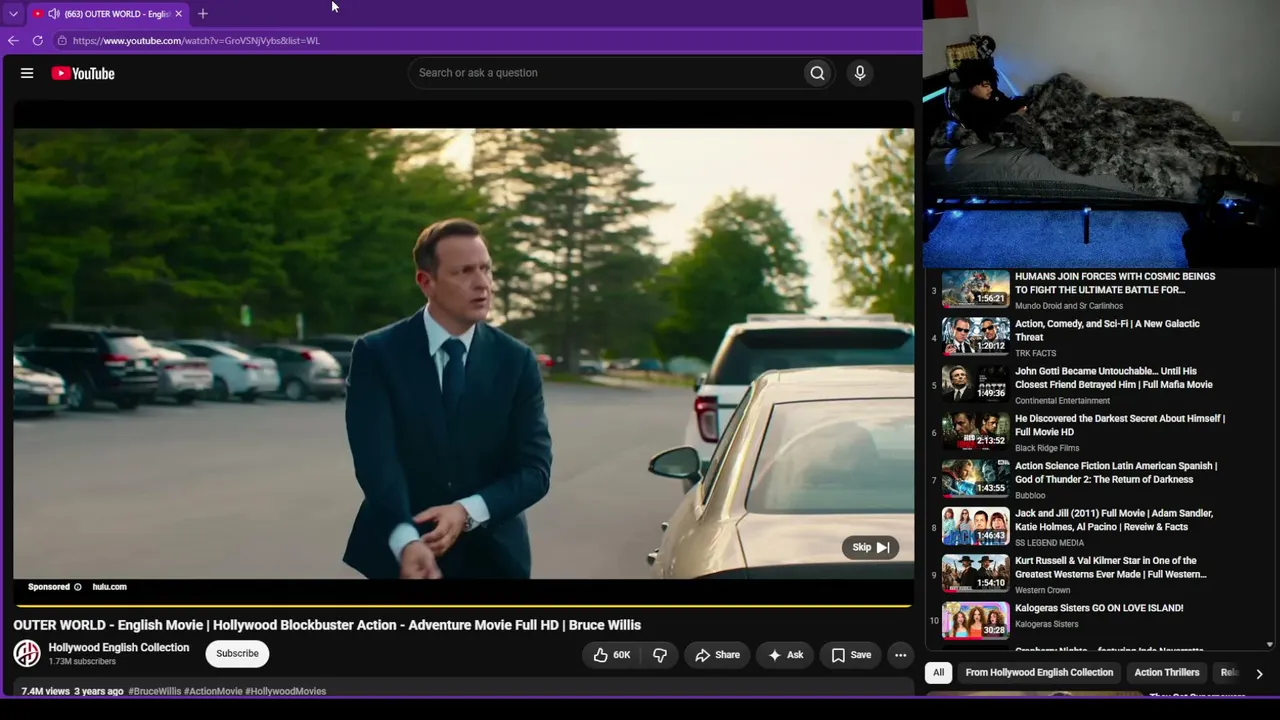Click the '1.73M subscribers' count text

[82, 662]
